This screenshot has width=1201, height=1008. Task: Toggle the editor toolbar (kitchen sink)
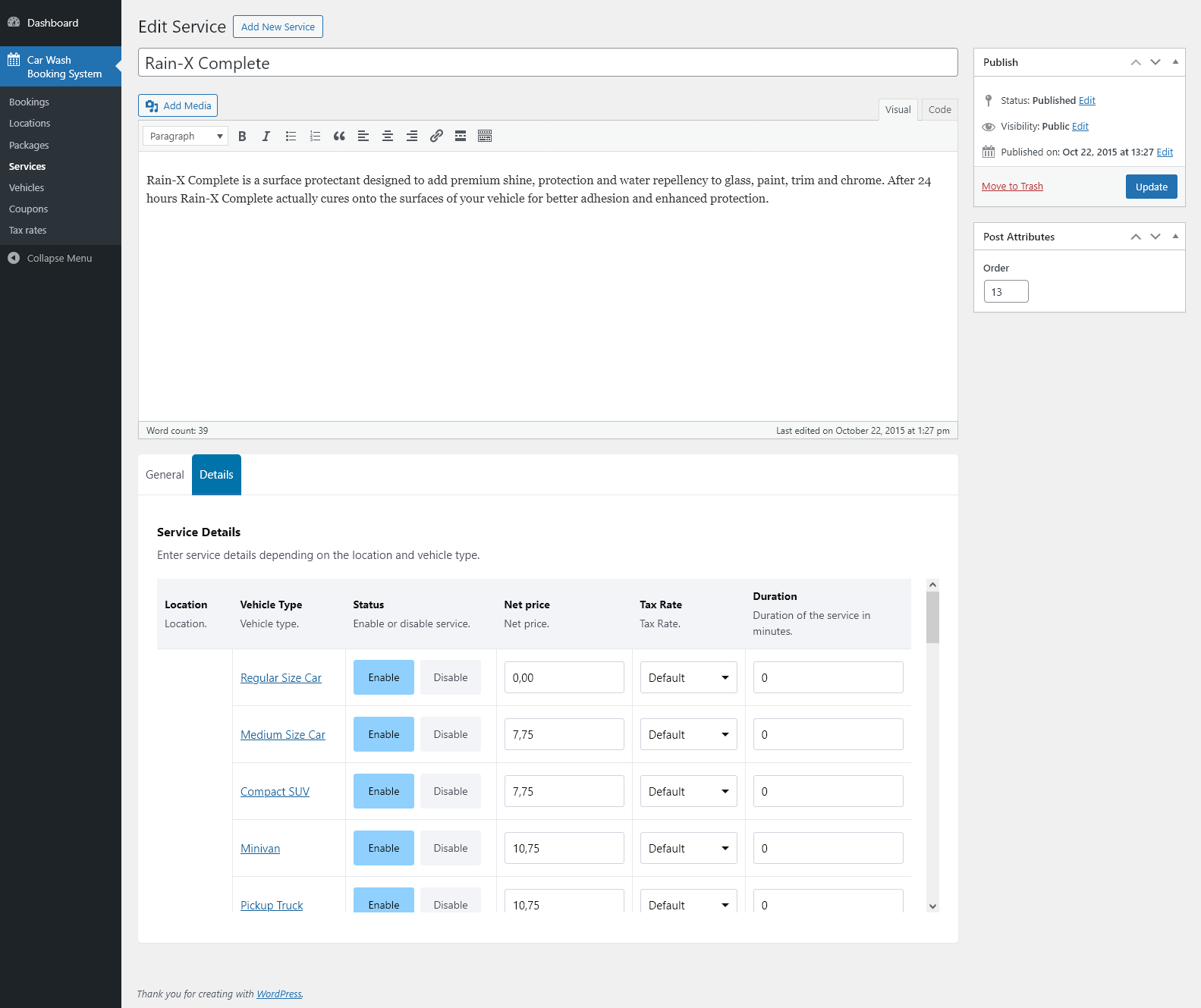tap(485, 137)
